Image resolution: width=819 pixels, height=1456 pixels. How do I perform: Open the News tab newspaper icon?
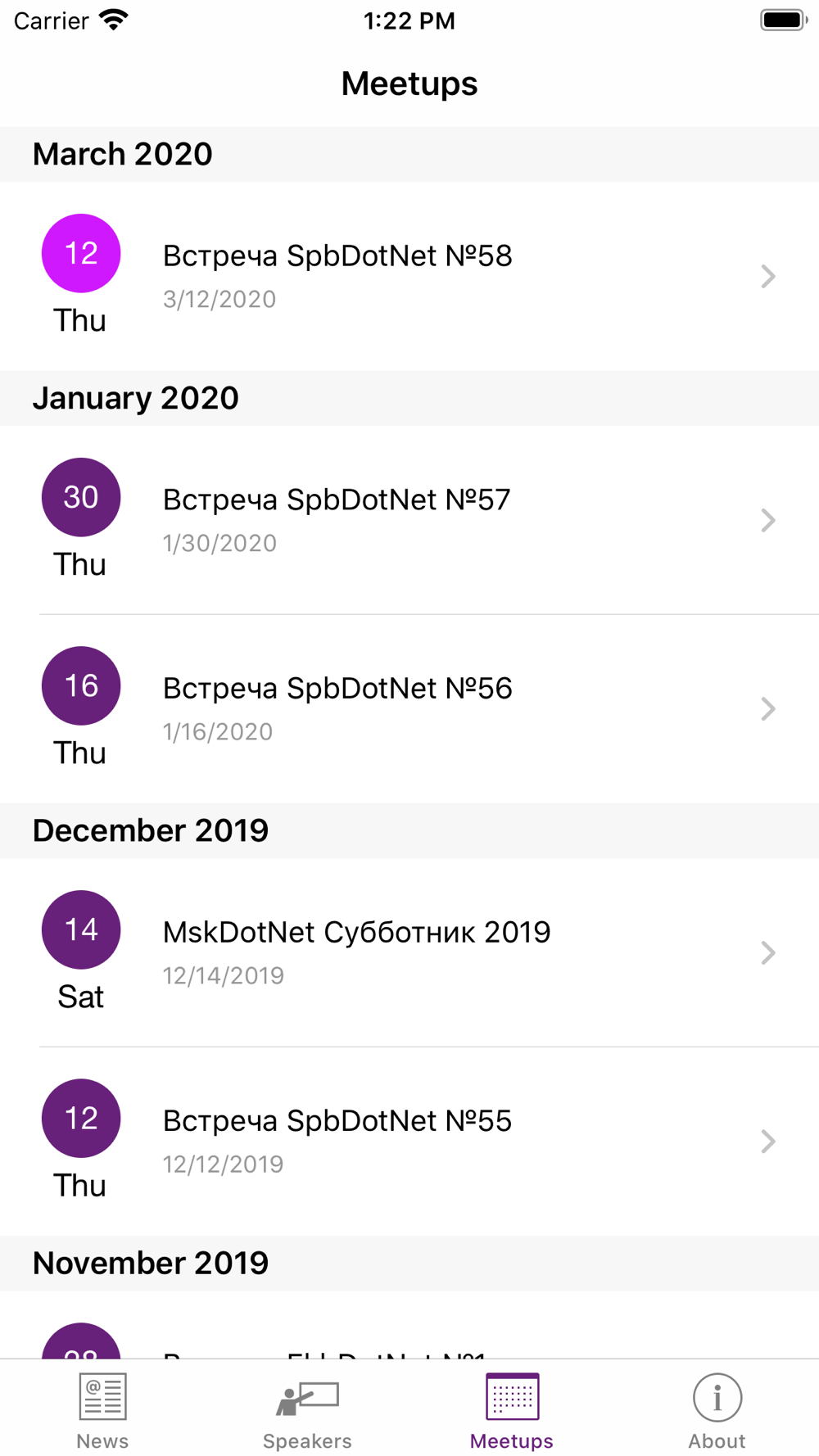click(102, 1396)
